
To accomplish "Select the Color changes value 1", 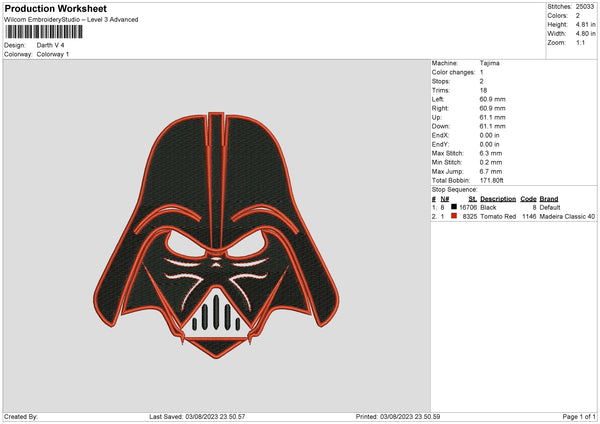I will (481, 72).
